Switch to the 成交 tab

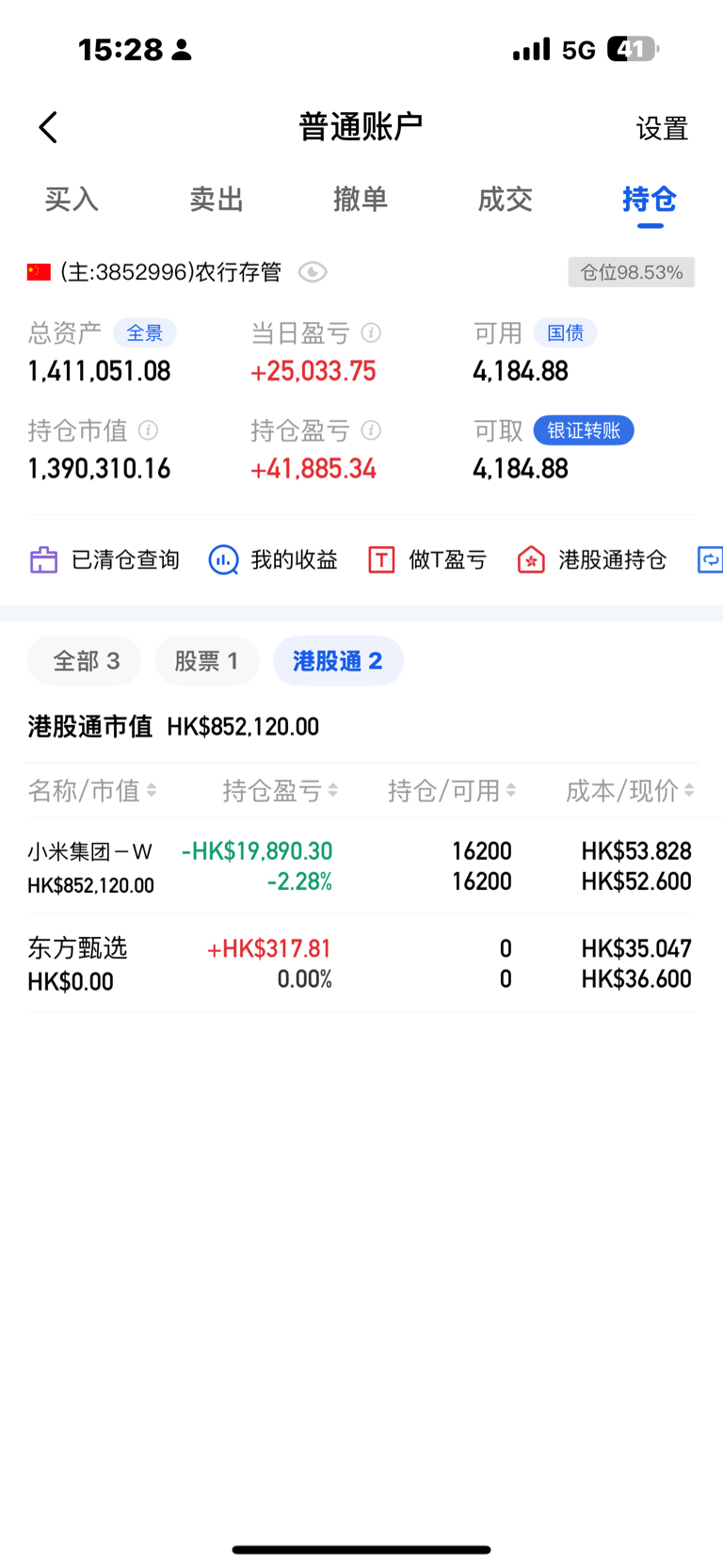tap(506, 199)
